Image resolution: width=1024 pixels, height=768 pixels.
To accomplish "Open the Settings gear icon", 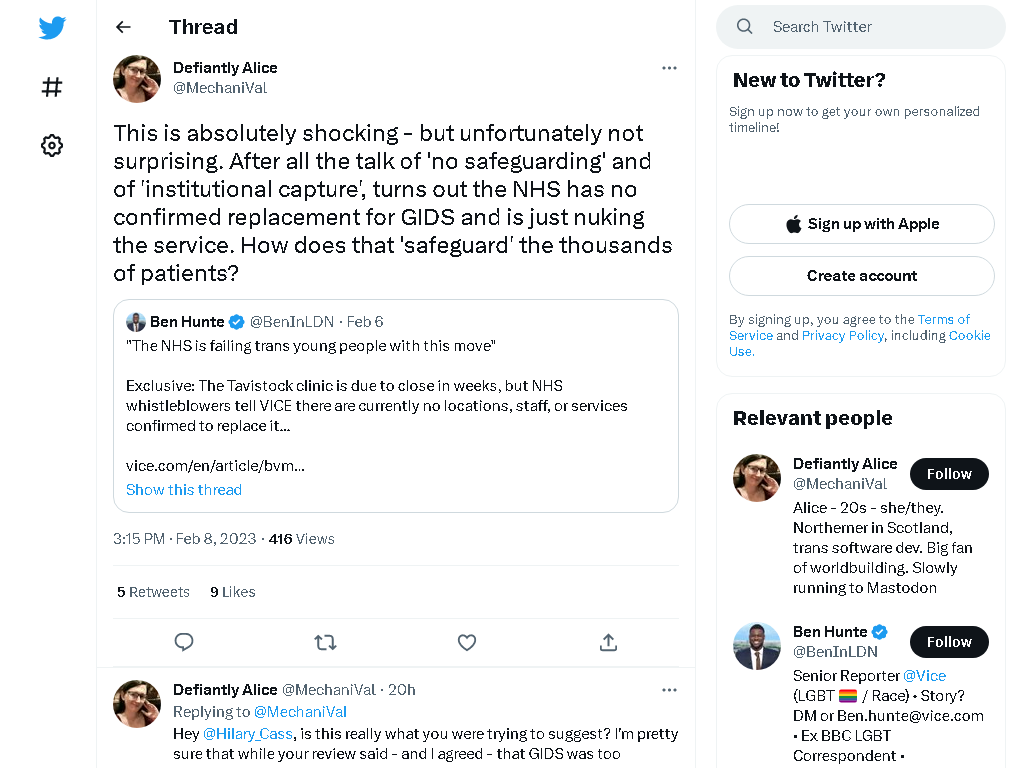I will [52, 145].
